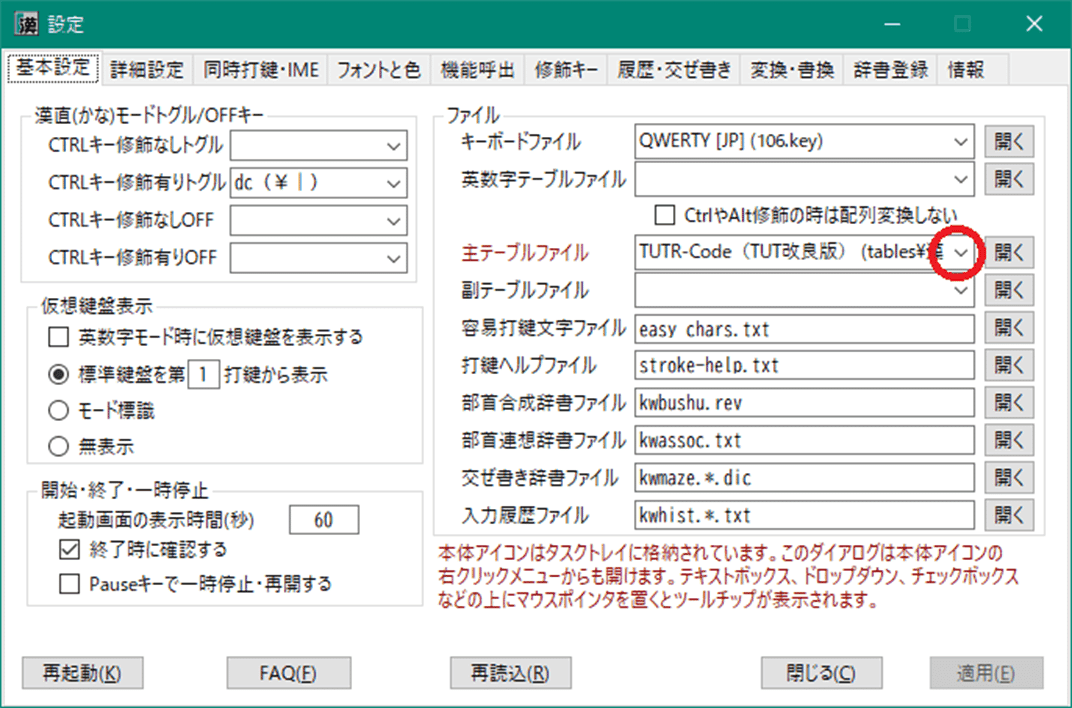This screenshot has width=1072, height=708.
Task: Click 開く for 打鍵ヘルプファイル
Action: coord(1009,366)
